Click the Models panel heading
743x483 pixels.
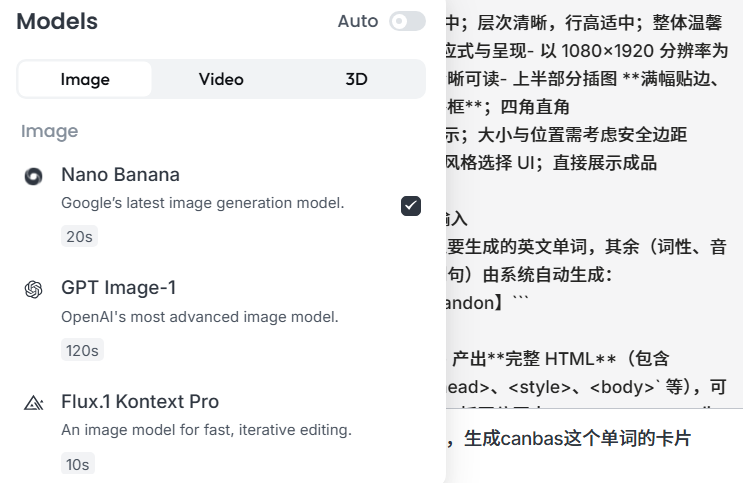pos(57,21)
